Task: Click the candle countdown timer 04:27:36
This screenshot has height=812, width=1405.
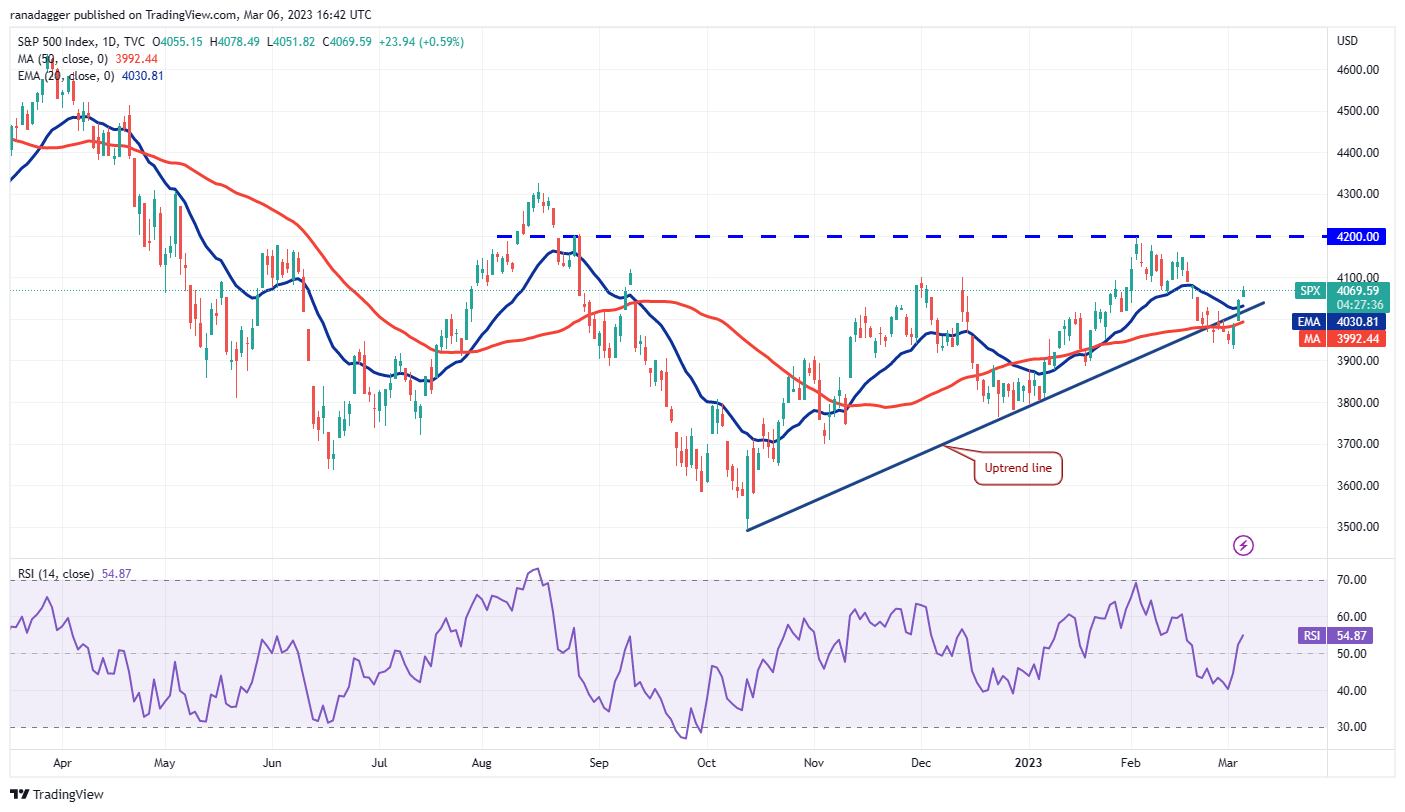Action: pyautogui.click(x=1362, y=305)
